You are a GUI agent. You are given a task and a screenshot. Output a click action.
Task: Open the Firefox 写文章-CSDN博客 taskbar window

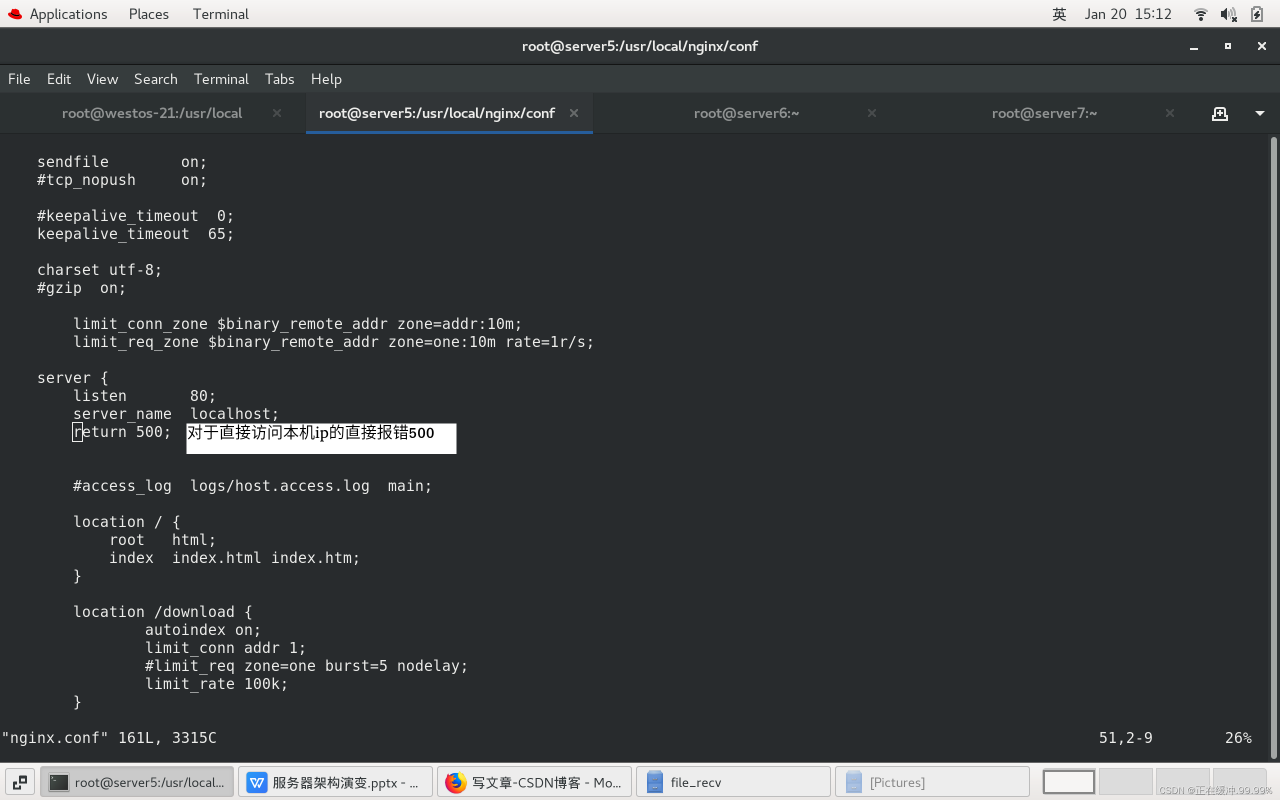point(534,782)
